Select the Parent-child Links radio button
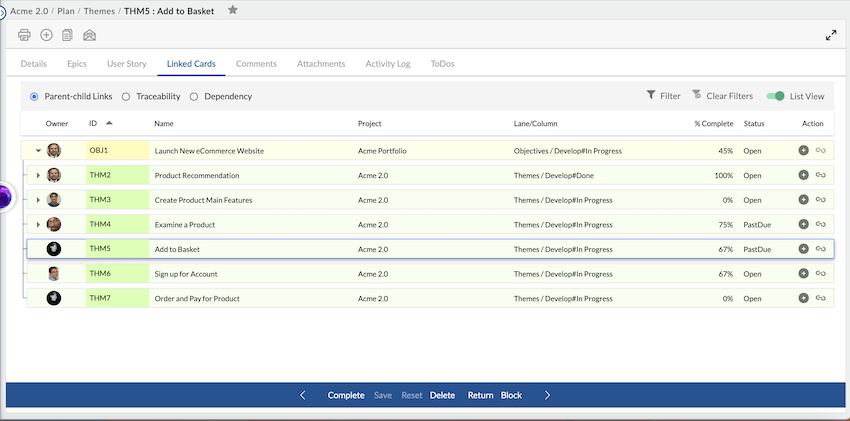The image size is (850, 421). tap(34, 96)
